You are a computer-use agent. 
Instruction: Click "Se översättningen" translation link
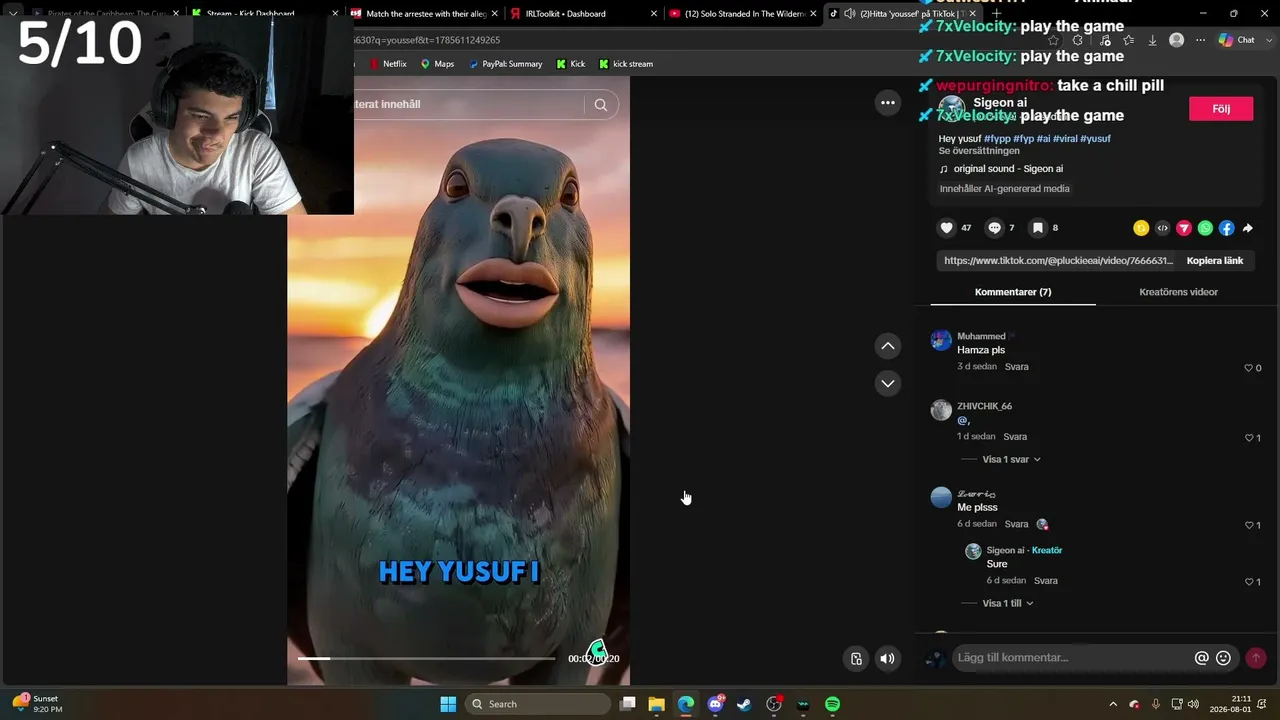[x=979, y=151]
